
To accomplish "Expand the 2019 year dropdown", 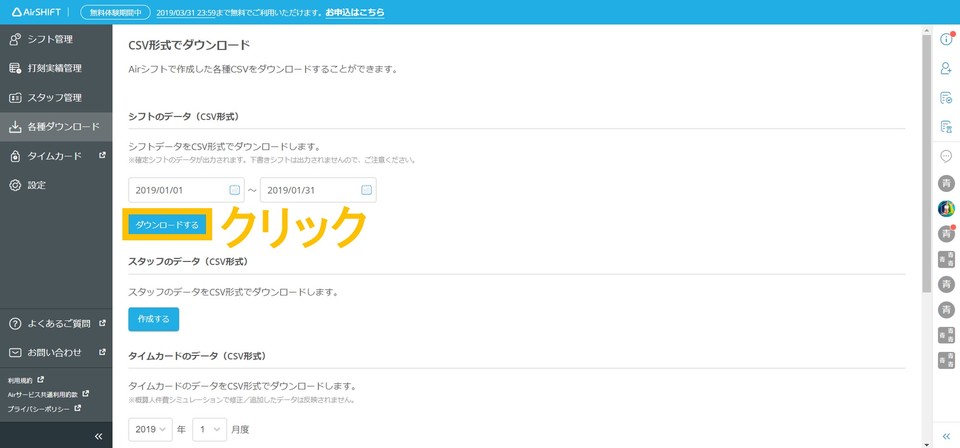I will pyautogui.click(x=150, y=430).
